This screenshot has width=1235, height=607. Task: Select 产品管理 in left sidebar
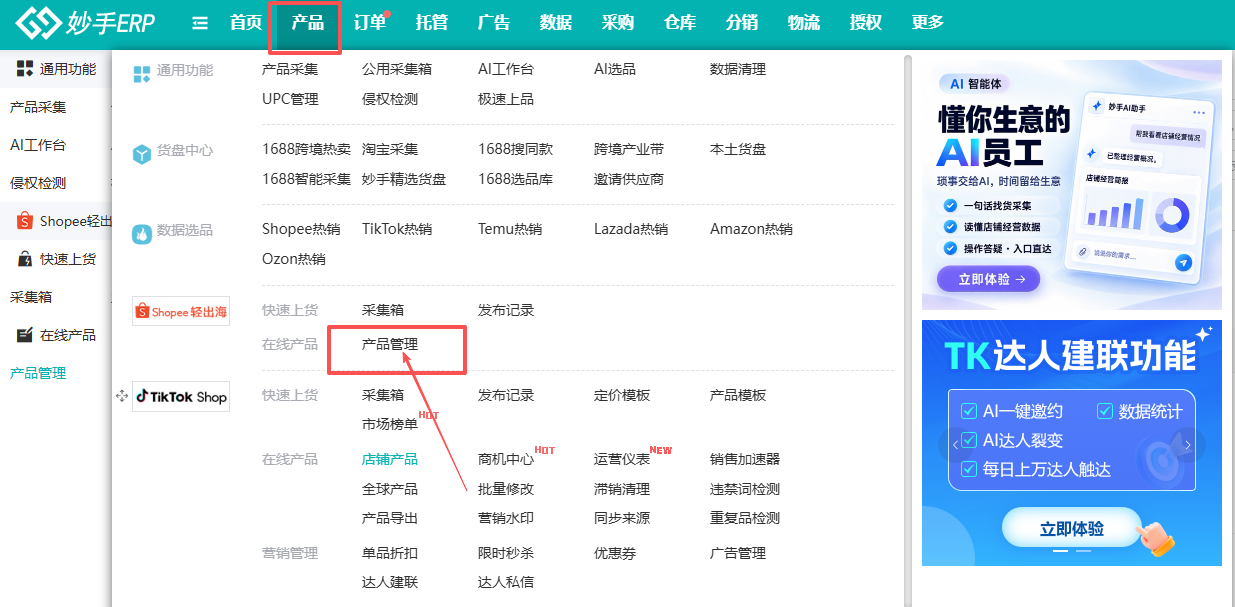pyautogui.click(x=38, y=373)
